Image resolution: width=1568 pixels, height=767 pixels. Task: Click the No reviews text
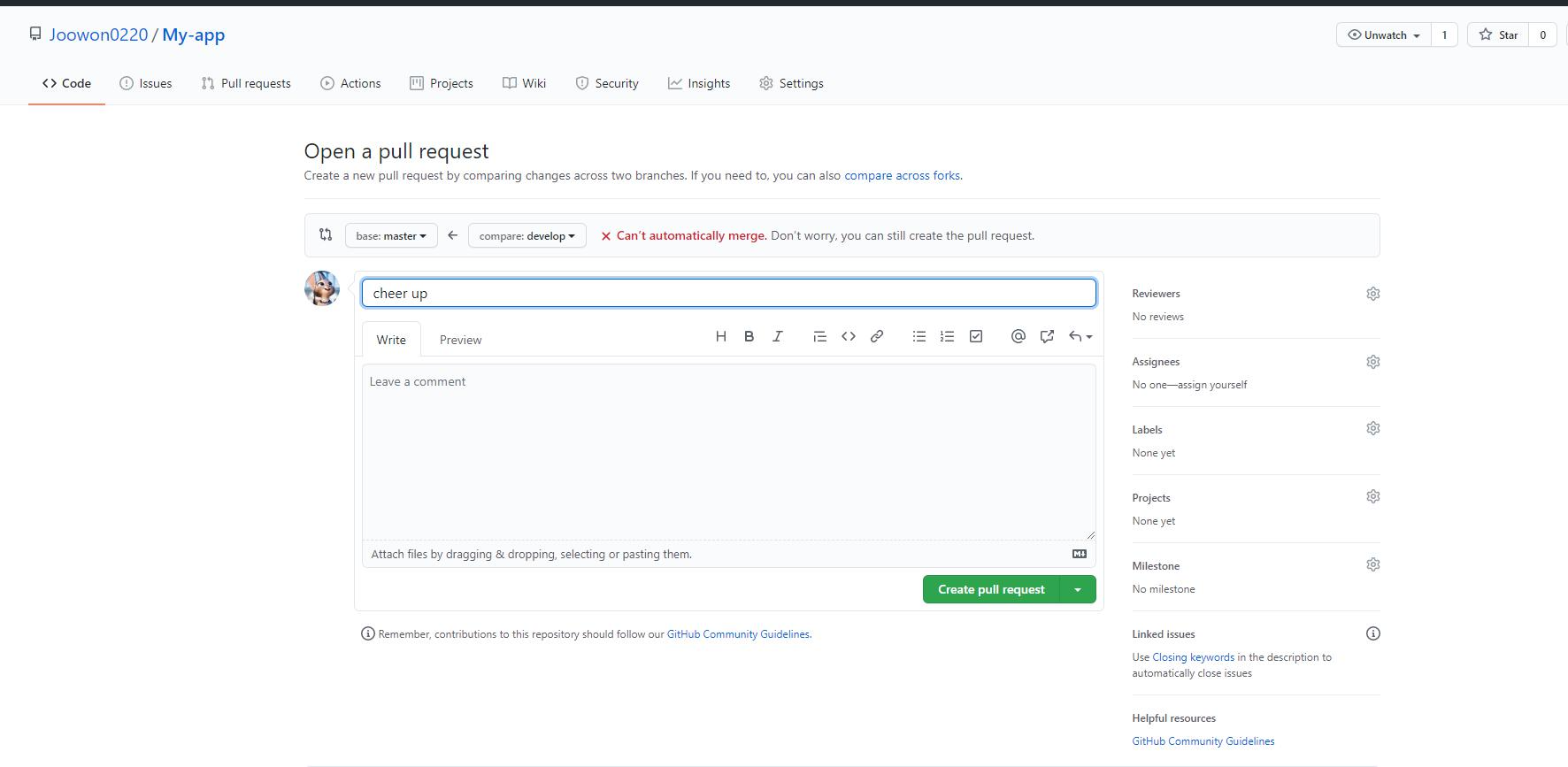point(1157,317)
